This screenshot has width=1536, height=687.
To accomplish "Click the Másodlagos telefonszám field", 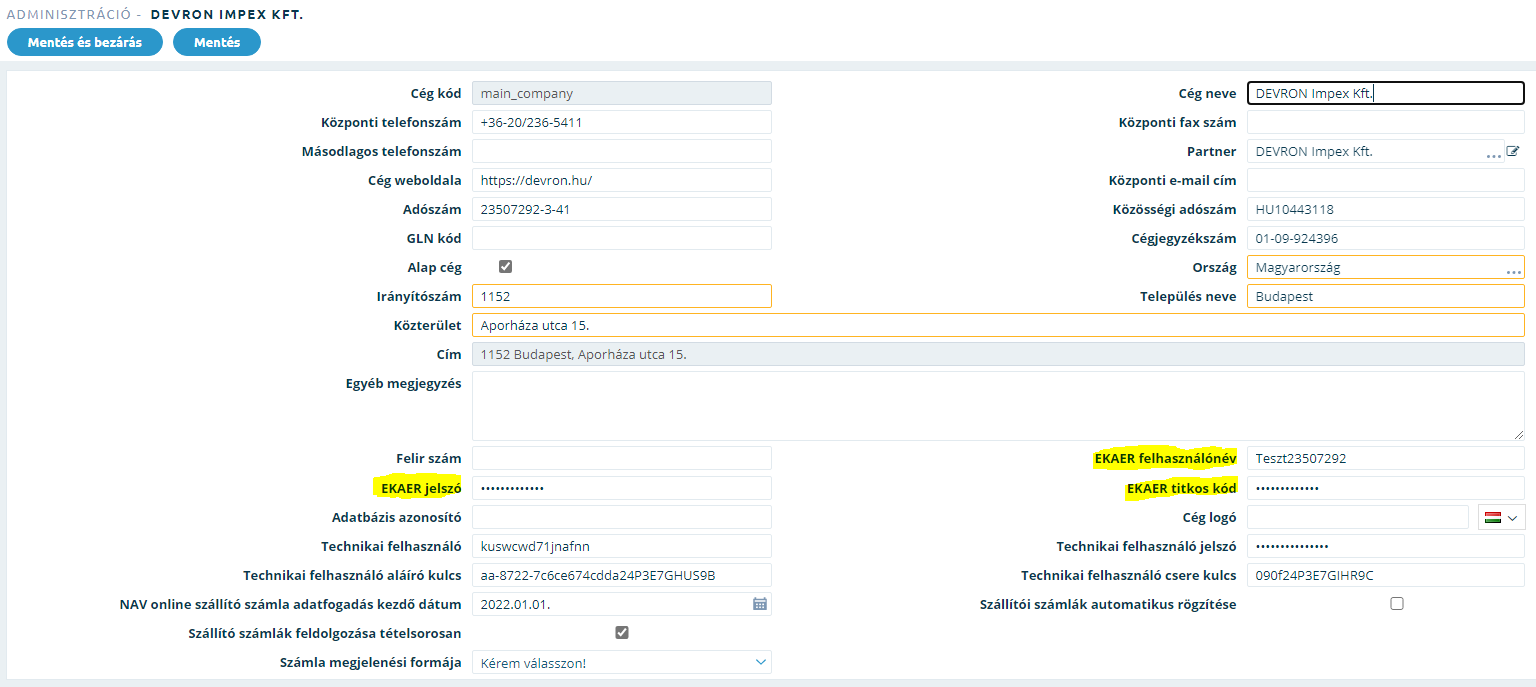I will (622, 151).
